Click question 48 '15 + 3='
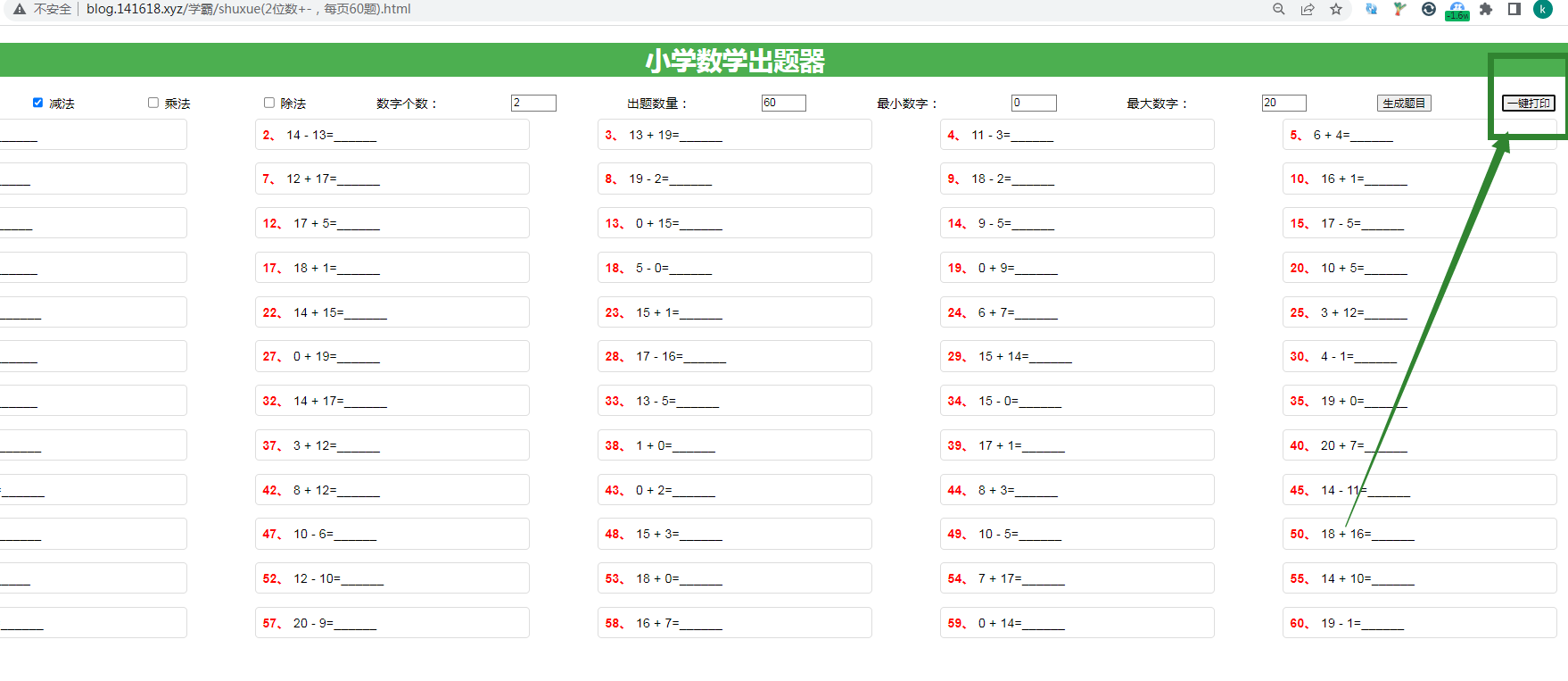The image size is (1568, 681). (734, 534)
